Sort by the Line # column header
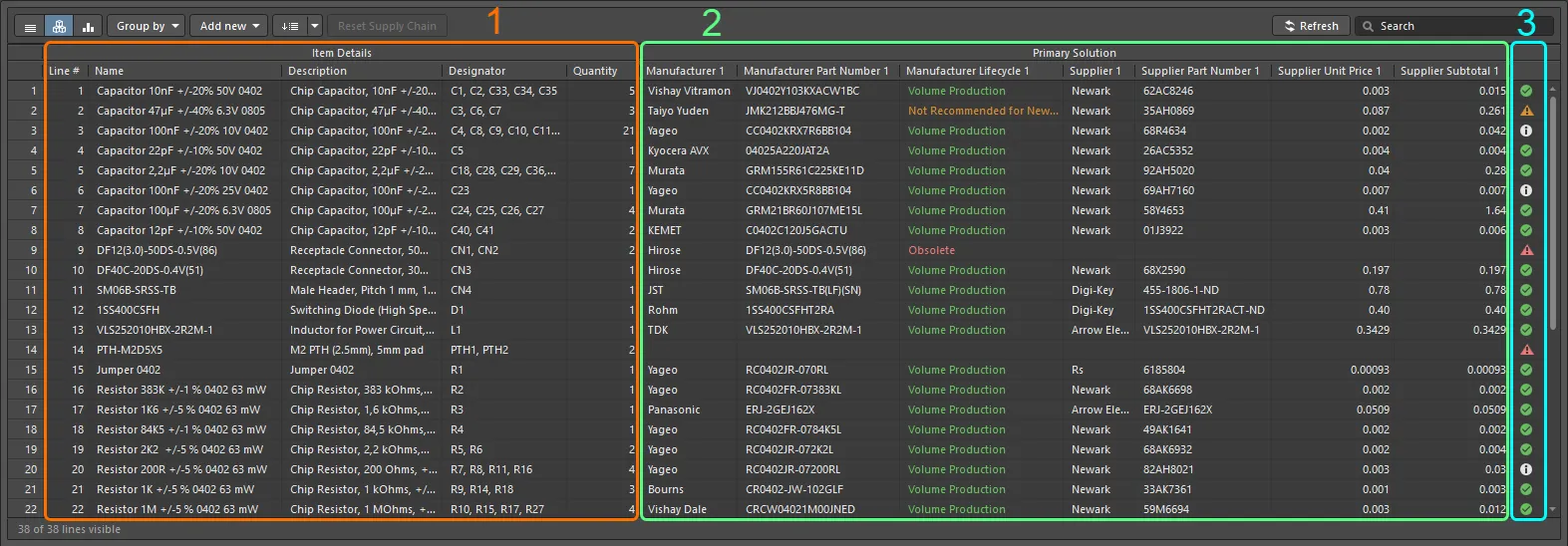Viewport: 1568px width, 546px height. (67, 71)
